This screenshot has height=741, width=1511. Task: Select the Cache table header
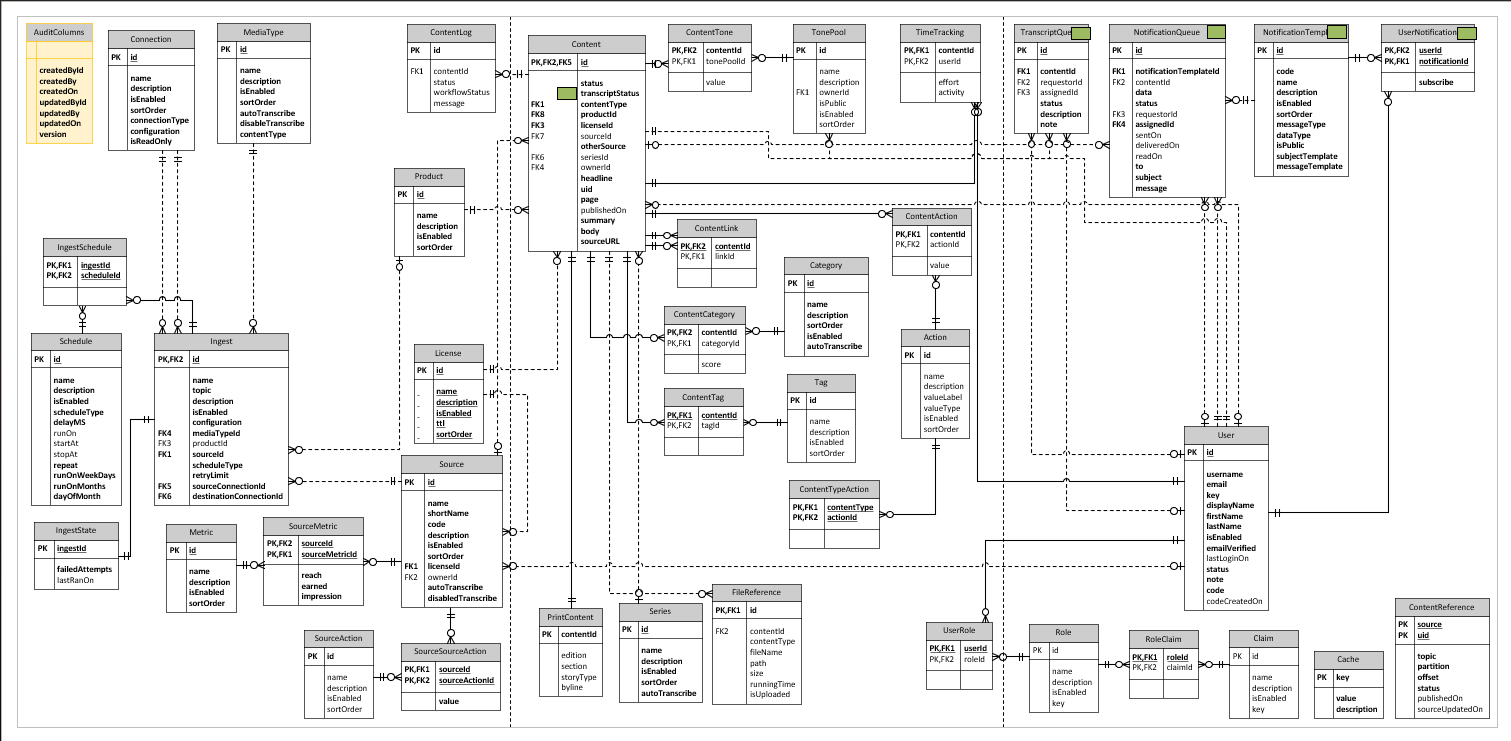click(x=1347, y=659)
